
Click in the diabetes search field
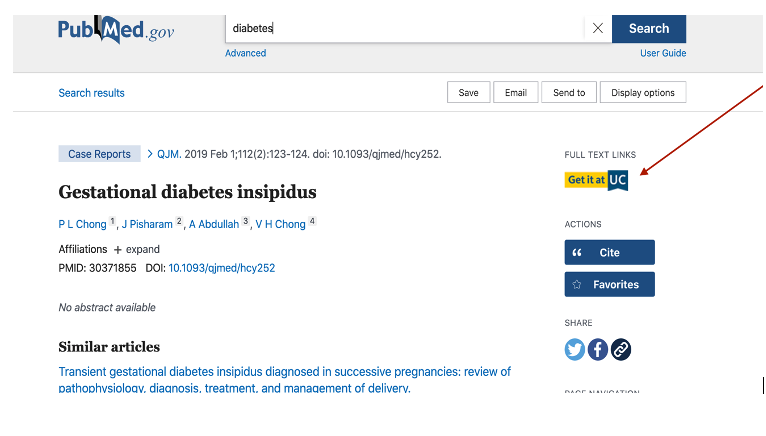404,28
